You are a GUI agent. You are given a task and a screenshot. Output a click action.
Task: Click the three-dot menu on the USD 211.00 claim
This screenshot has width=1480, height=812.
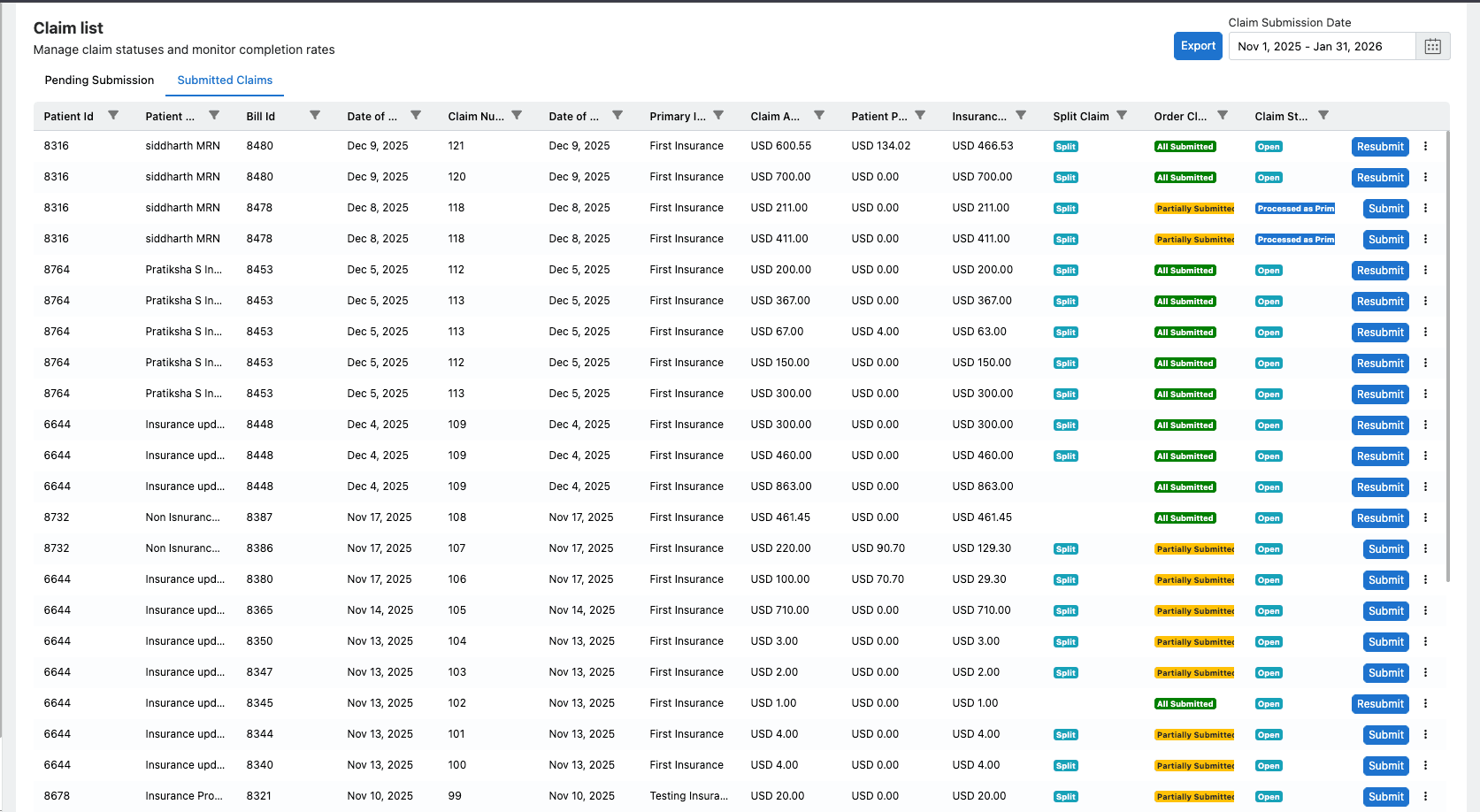point(1425,208)
